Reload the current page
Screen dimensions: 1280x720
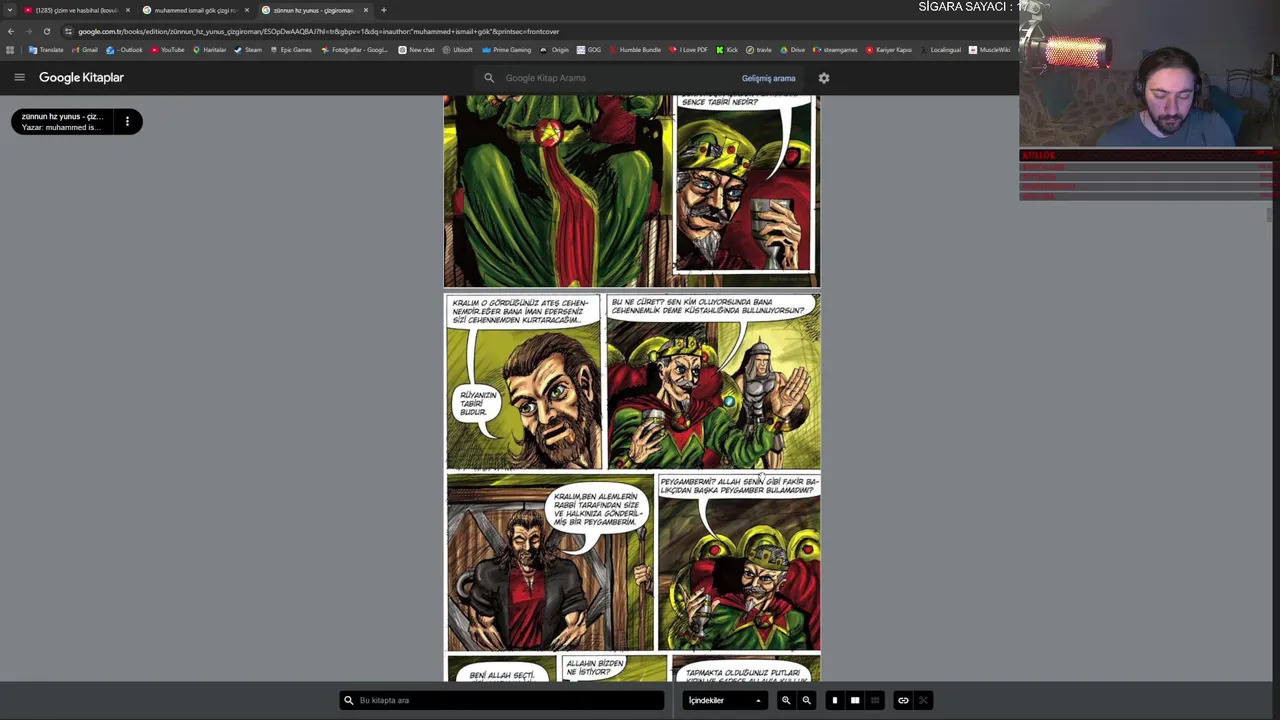click(x=46, y=31)
